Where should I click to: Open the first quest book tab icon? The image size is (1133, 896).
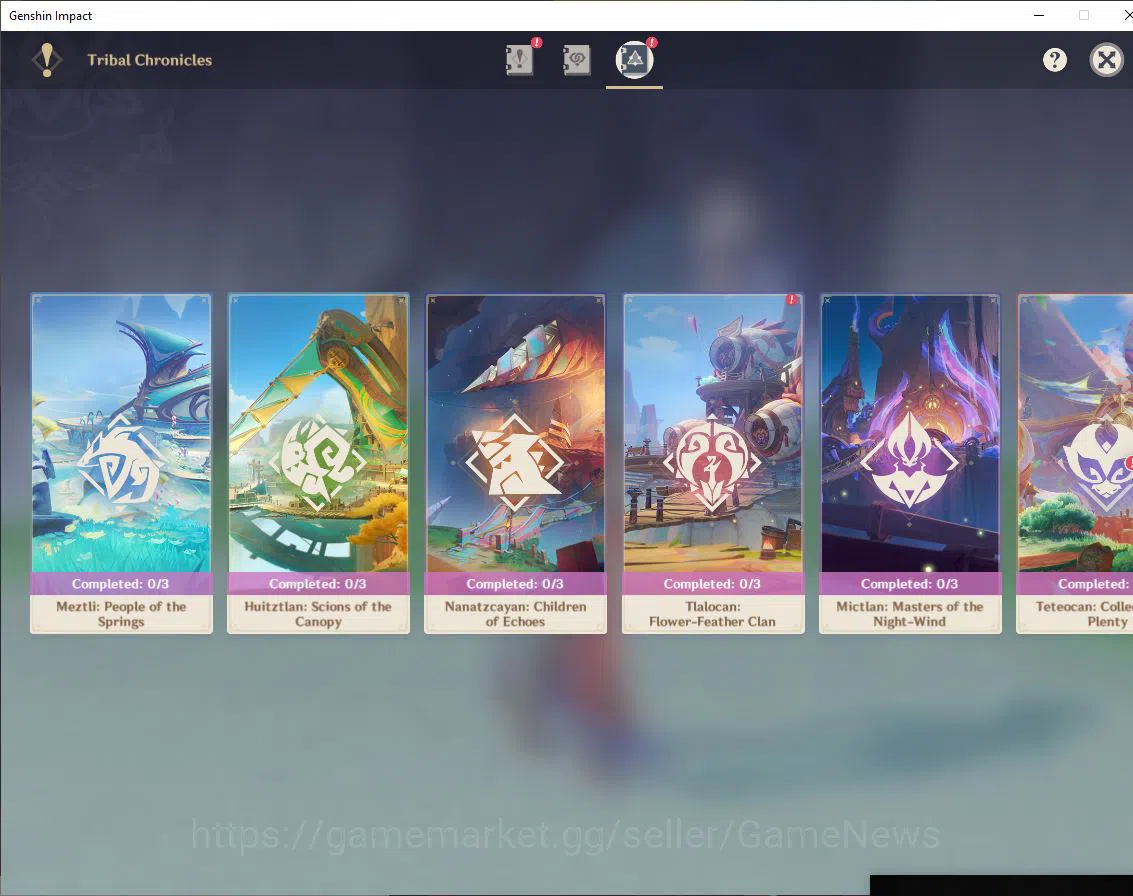pyautogui.click(x=520, y=59)
